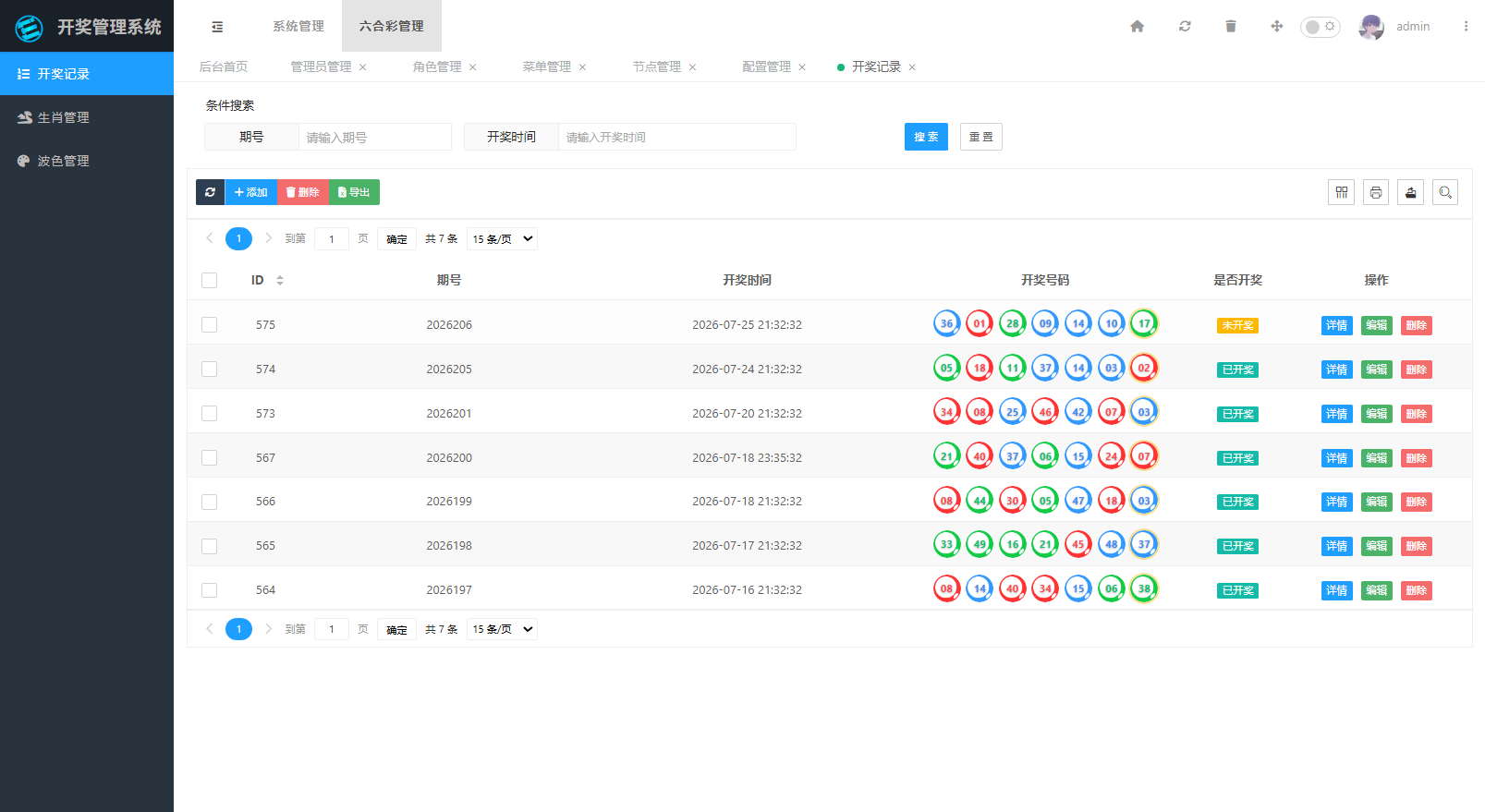Image resolution: width=1485 pixels, height=812 pixels.
Task: Open 开奖记录 in the sidebar
Action: click(87, 74)
